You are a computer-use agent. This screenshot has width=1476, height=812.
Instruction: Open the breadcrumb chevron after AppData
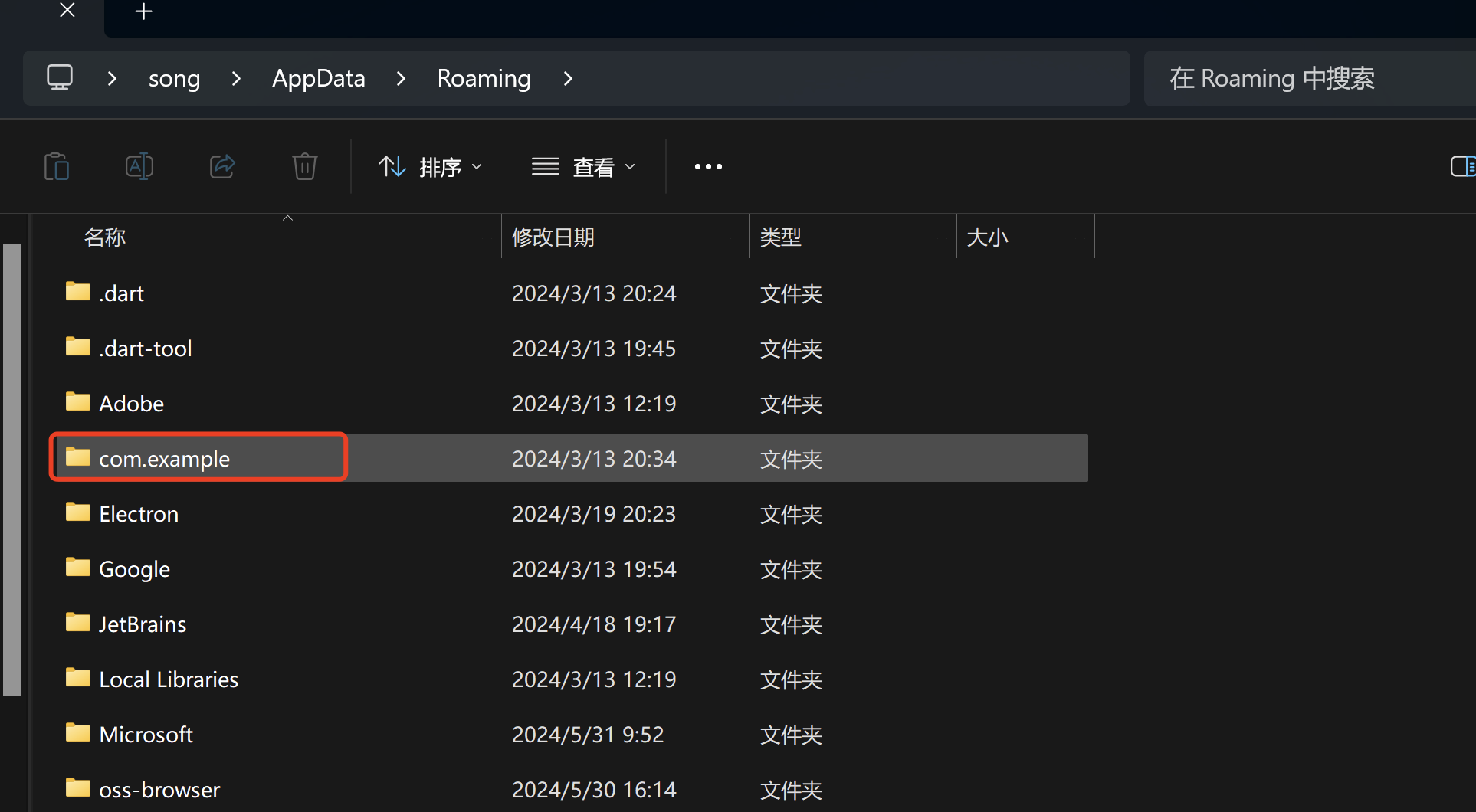401,78
